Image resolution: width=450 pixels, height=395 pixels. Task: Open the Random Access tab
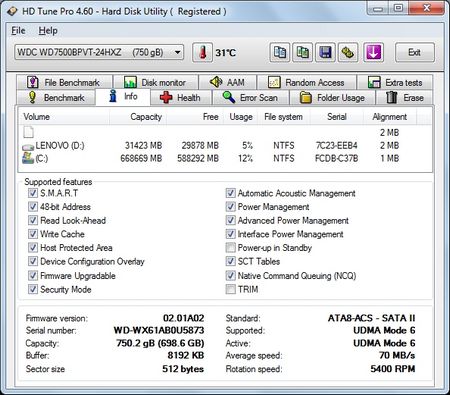click(x=307, y=82)
